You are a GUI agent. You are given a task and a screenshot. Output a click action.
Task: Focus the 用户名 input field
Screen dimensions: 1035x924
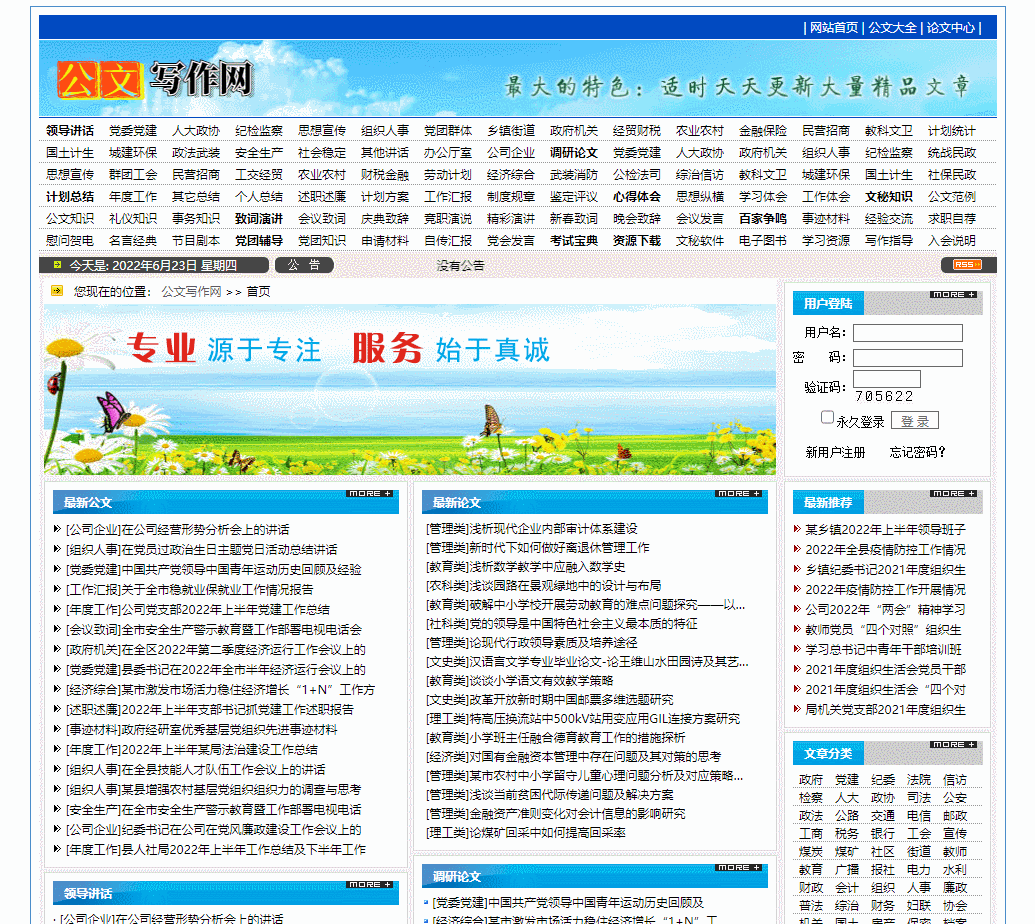[908, 333]
